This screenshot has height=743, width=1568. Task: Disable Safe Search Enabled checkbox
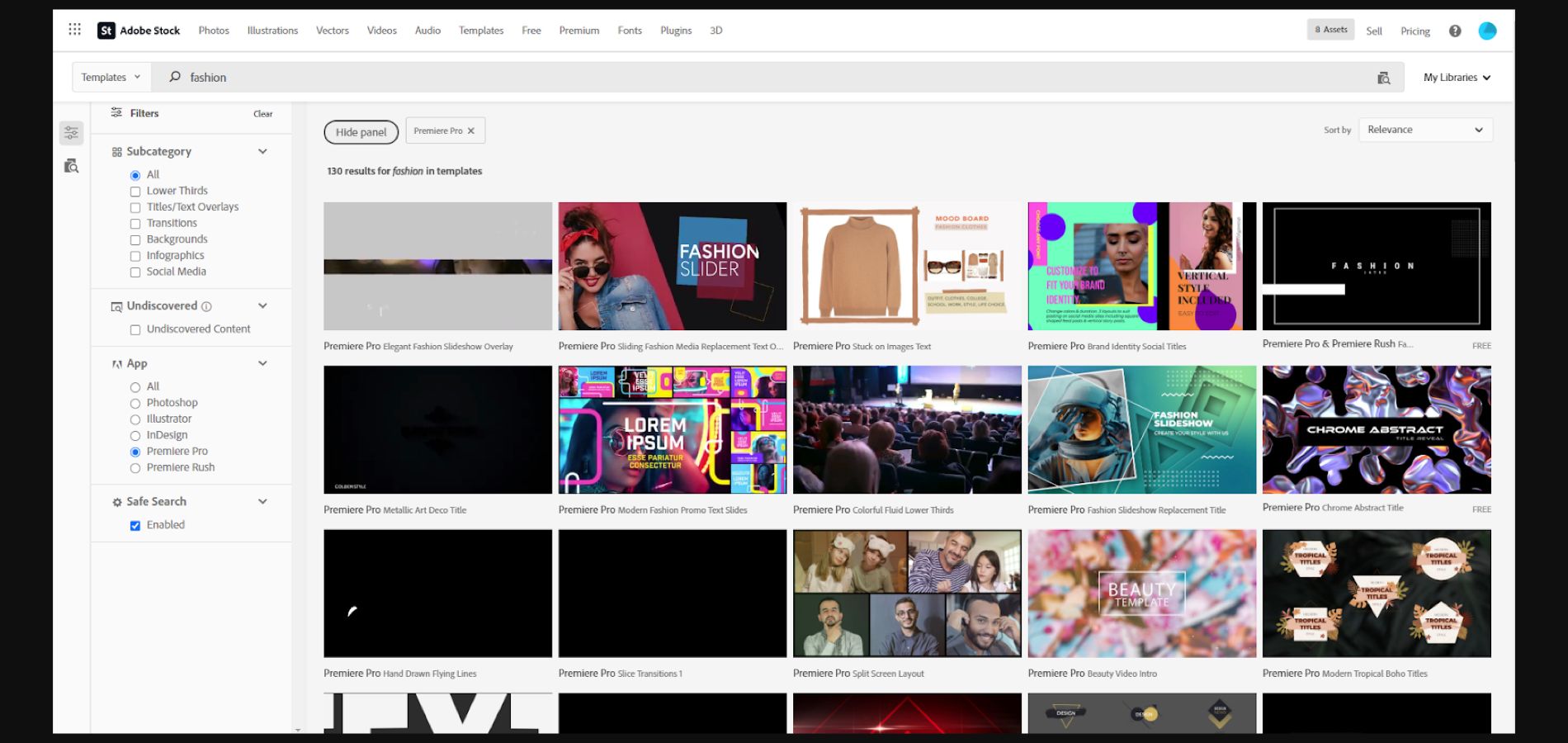click(135, 526)
